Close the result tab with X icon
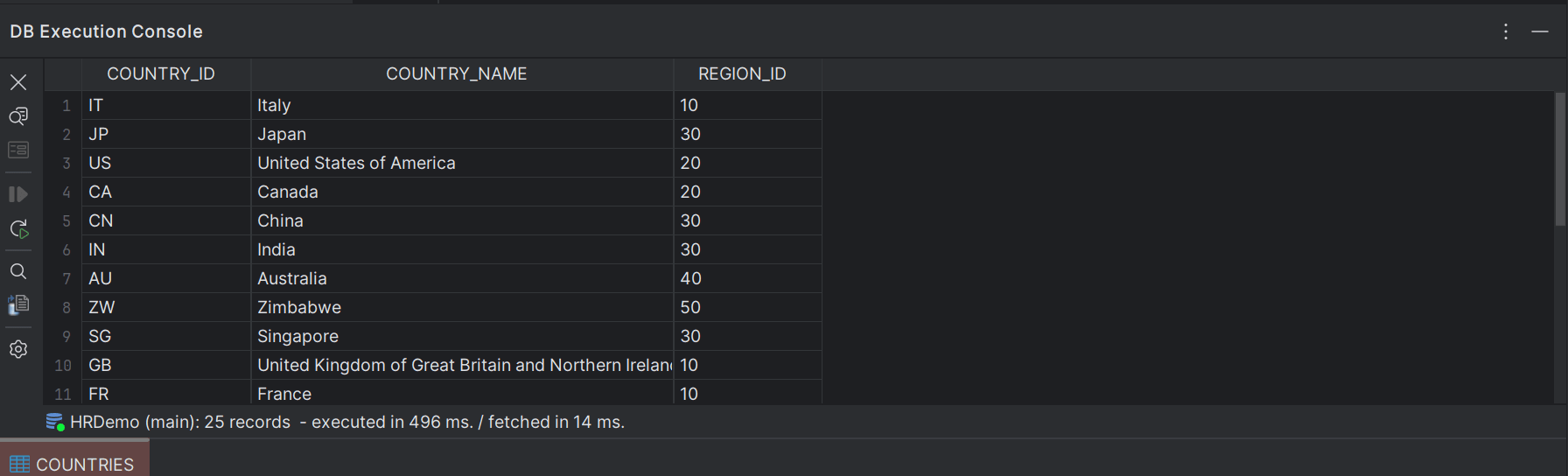The width and height of the screenshot is (1568, 476). click(x=18, y=82)
